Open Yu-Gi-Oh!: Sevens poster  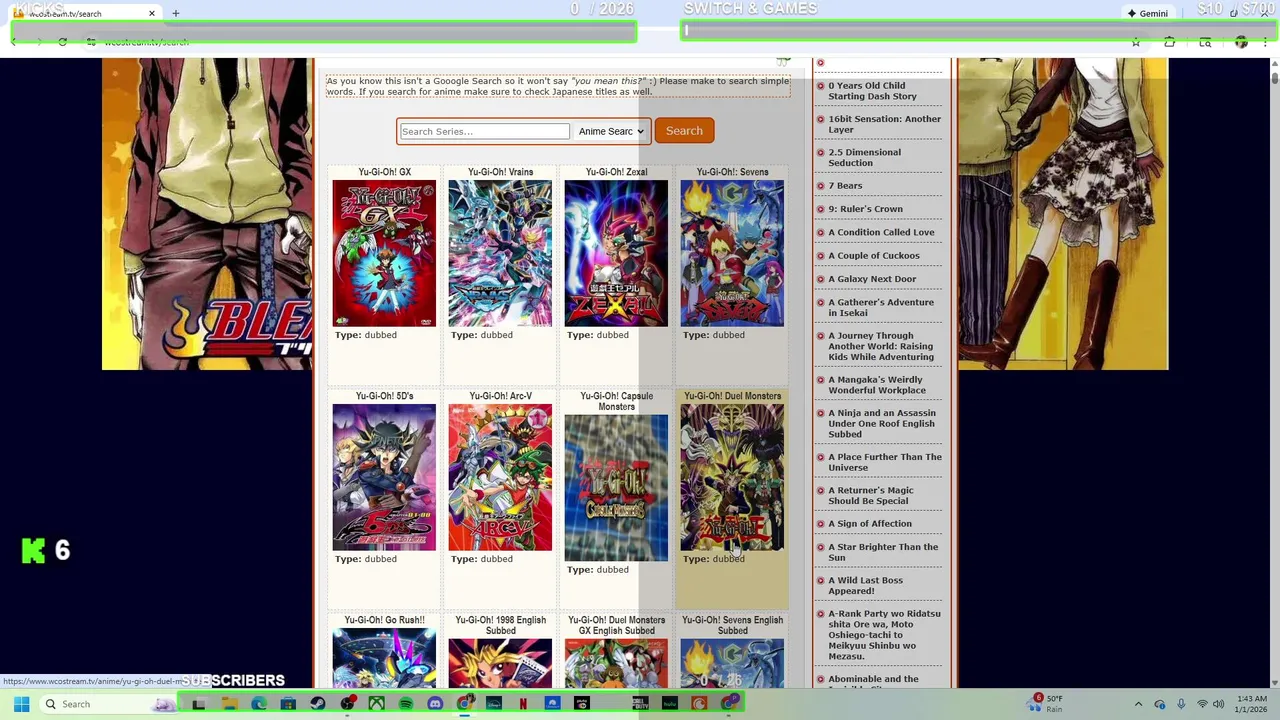(732, 253)
